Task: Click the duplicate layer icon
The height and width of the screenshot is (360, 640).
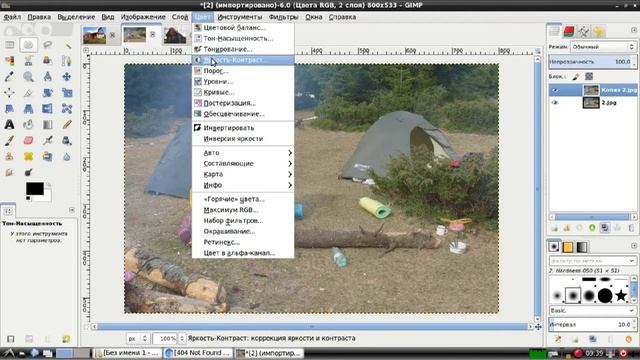Action: (x=604, y=228)
